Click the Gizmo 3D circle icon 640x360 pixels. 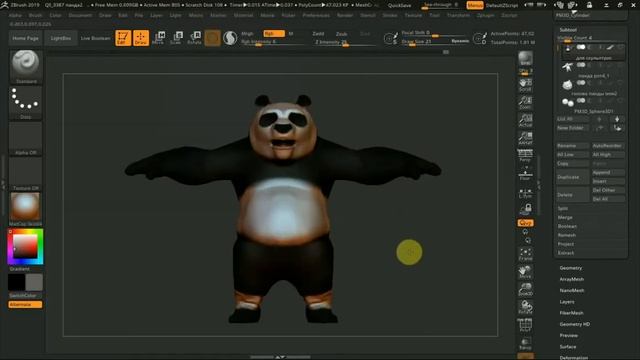pos(212,38)
